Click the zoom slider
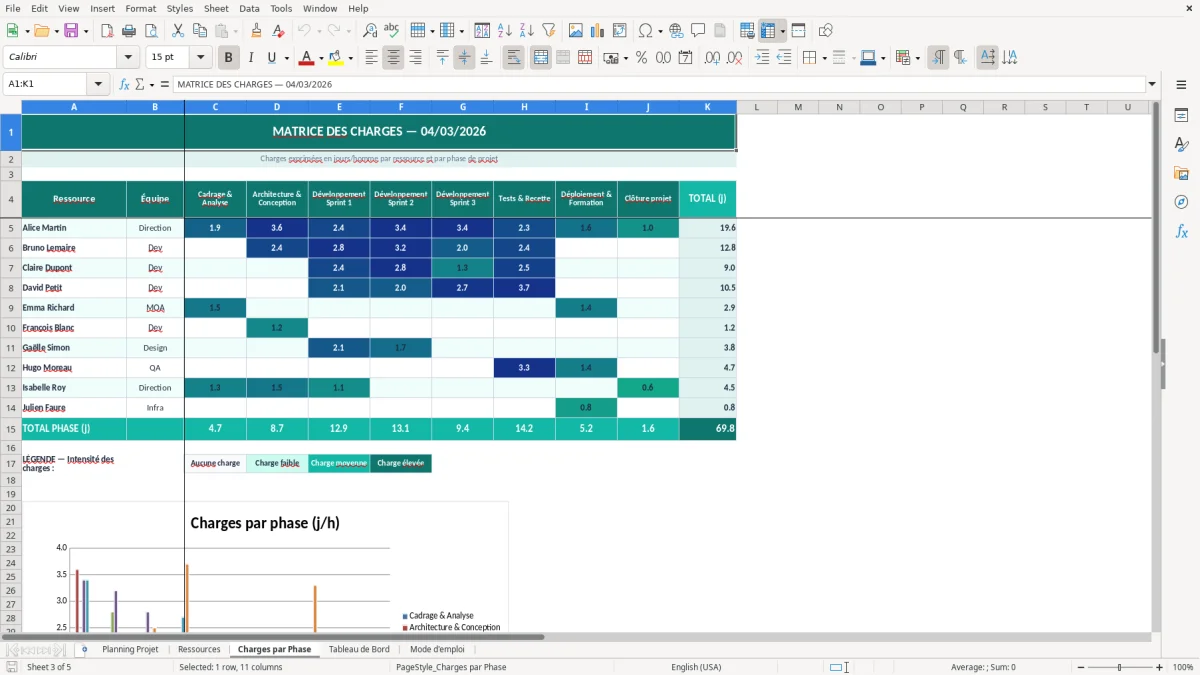1200x675 pixels. click(1119, 667)
